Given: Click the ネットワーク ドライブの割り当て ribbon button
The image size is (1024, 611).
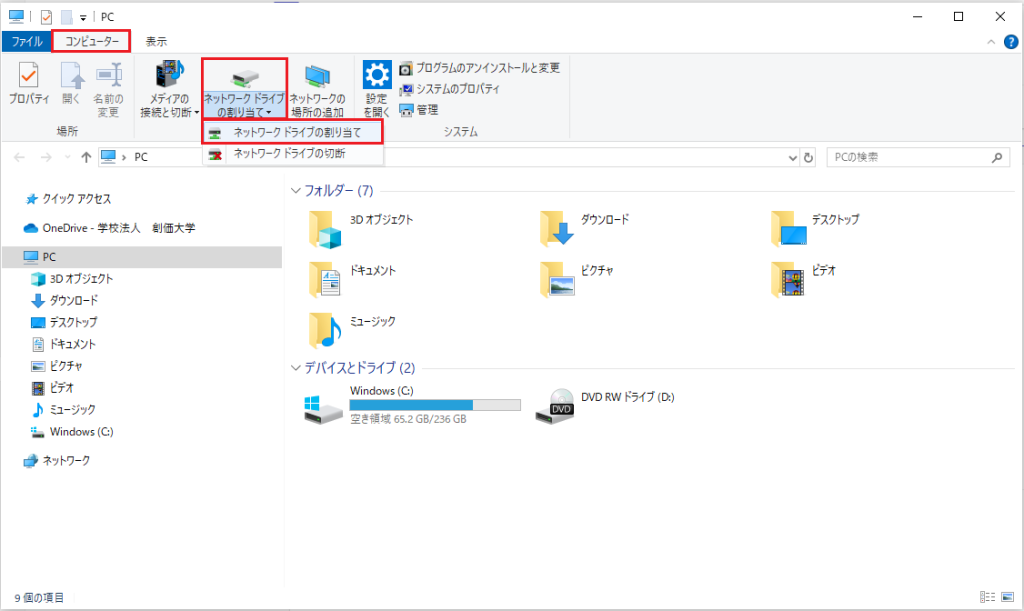Looking at the screenshot, I should tap(244, 89).
